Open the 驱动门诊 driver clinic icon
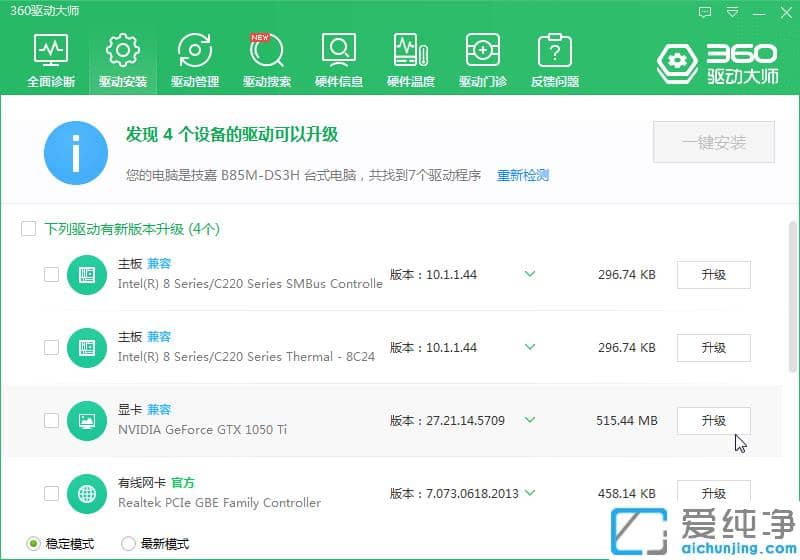Screen dimensions: 800x560 tap(483, 60)
